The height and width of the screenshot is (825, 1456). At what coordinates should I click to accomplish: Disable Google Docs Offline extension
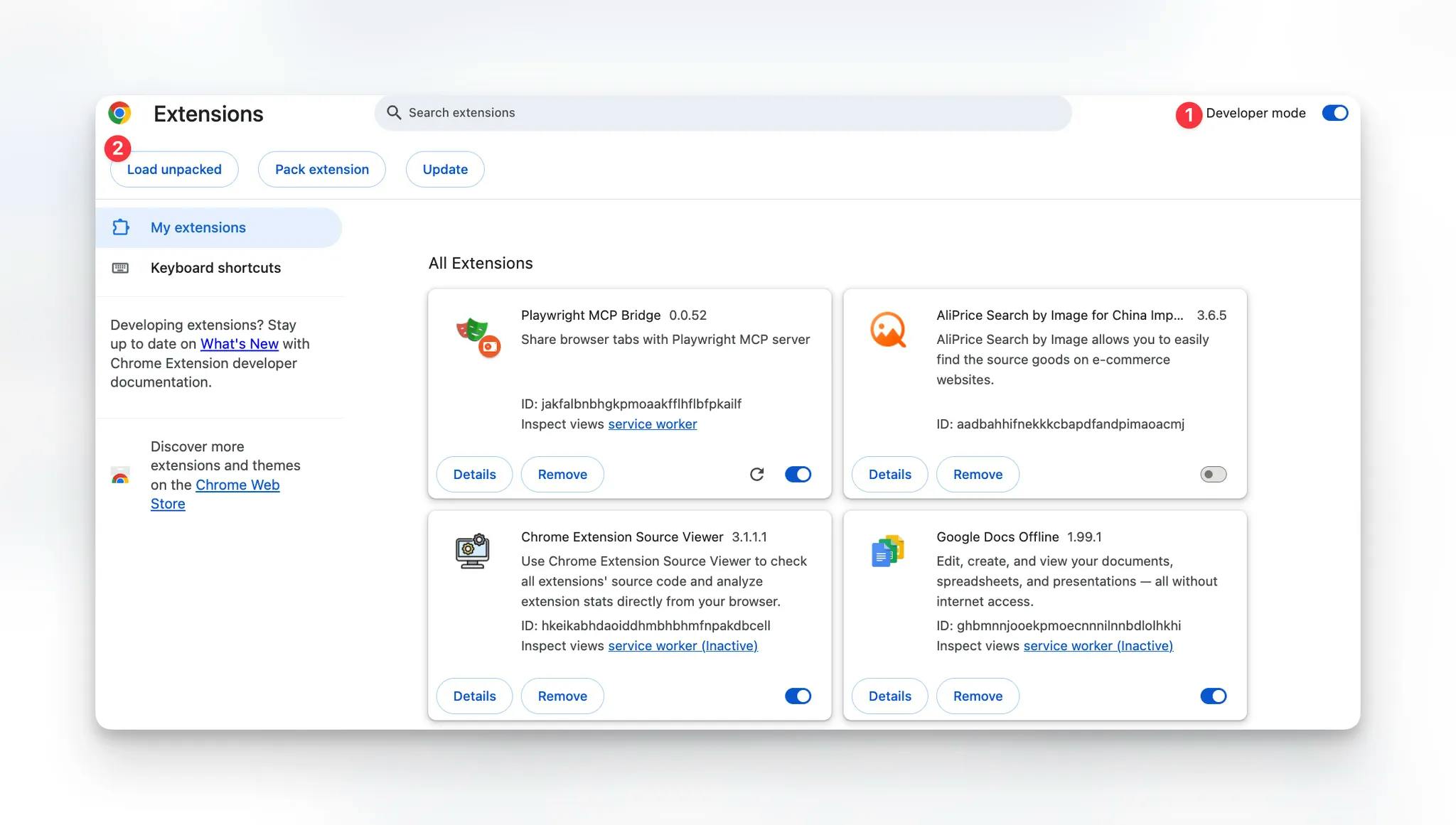click(x=1213, y=696)
